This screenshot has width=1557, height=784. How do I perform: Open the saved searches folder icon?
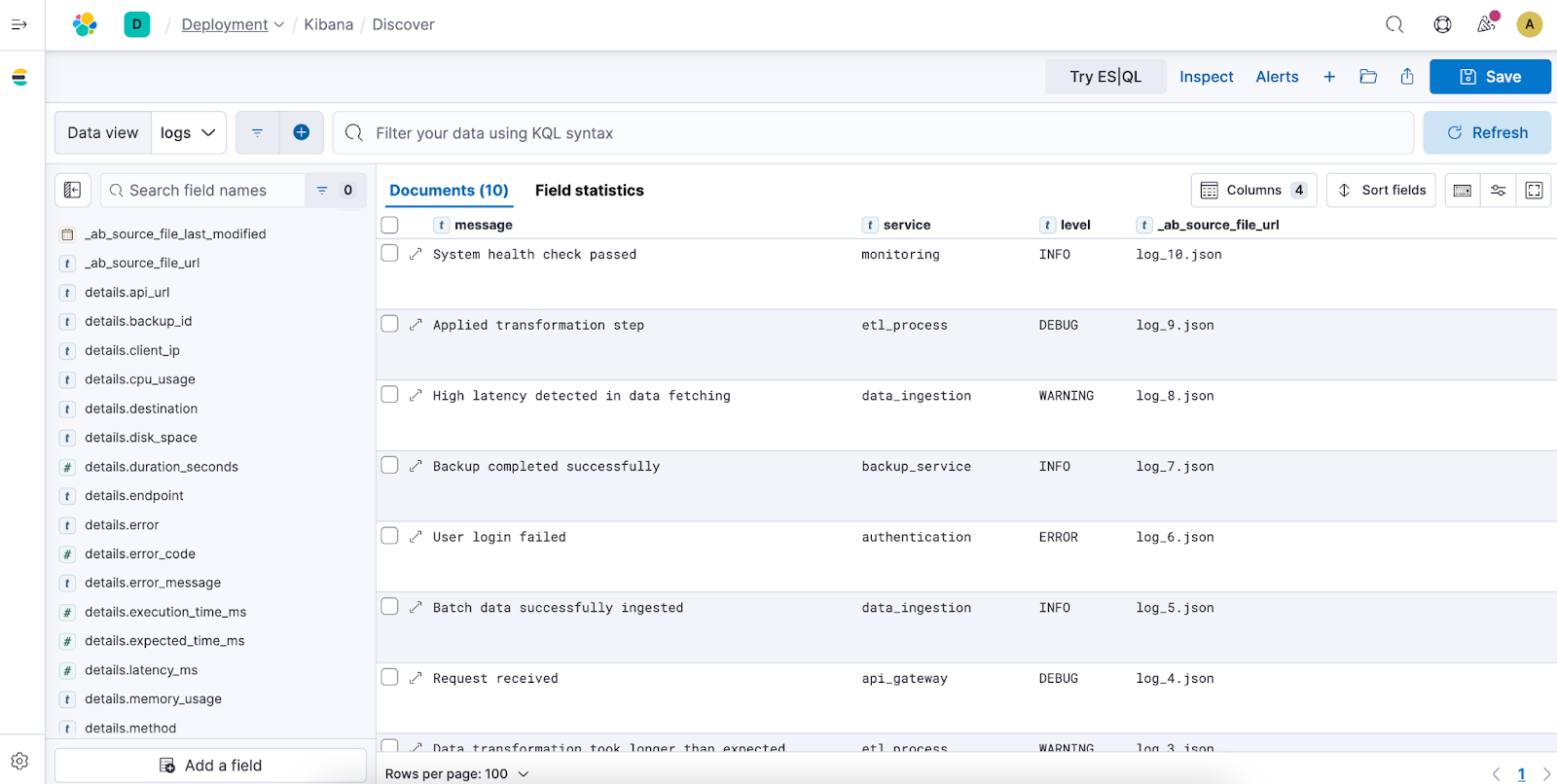1368,77
